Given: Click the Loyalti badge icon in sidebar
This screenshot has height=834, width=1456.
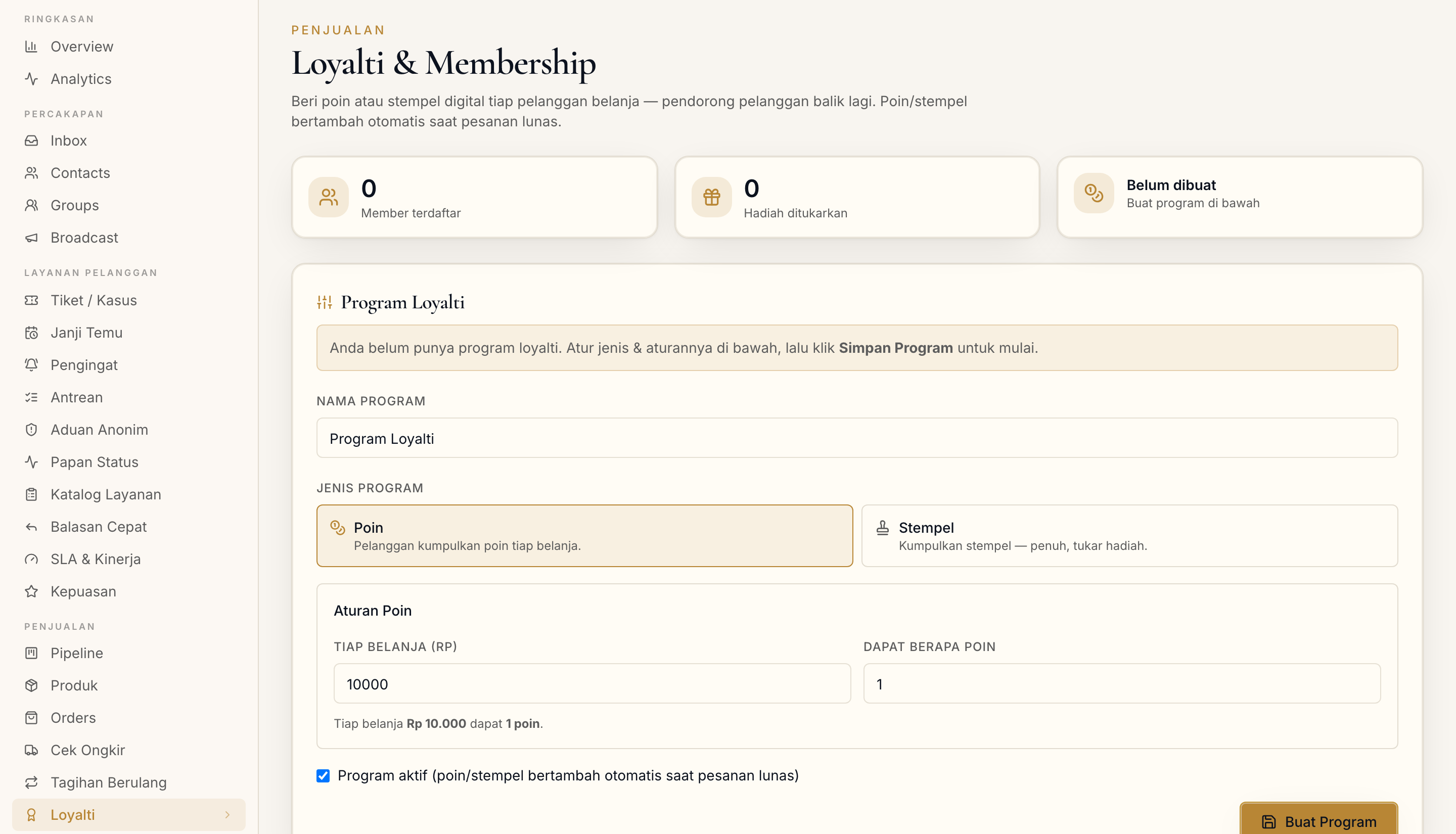Looking at the screenshot, I should tap(31, 815).
